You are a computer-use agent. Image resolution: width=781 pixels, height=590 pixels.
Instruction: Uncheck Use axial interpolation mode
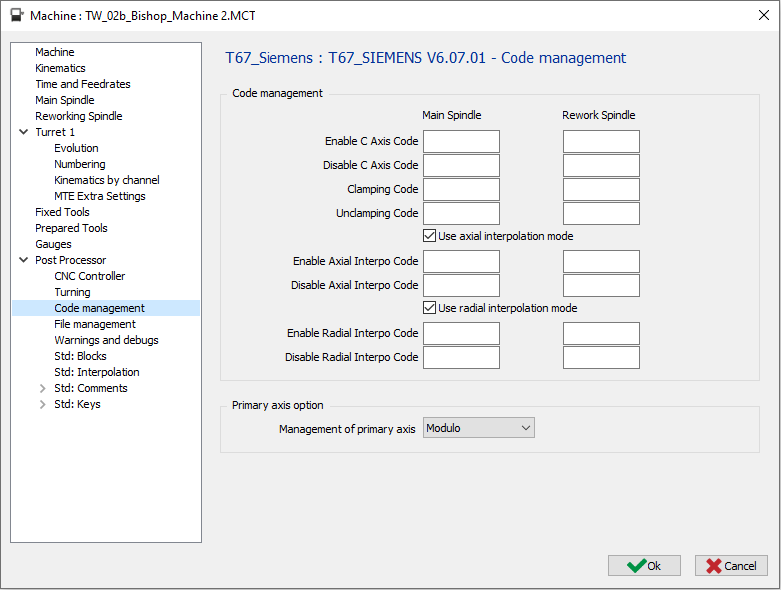[430, 236]
